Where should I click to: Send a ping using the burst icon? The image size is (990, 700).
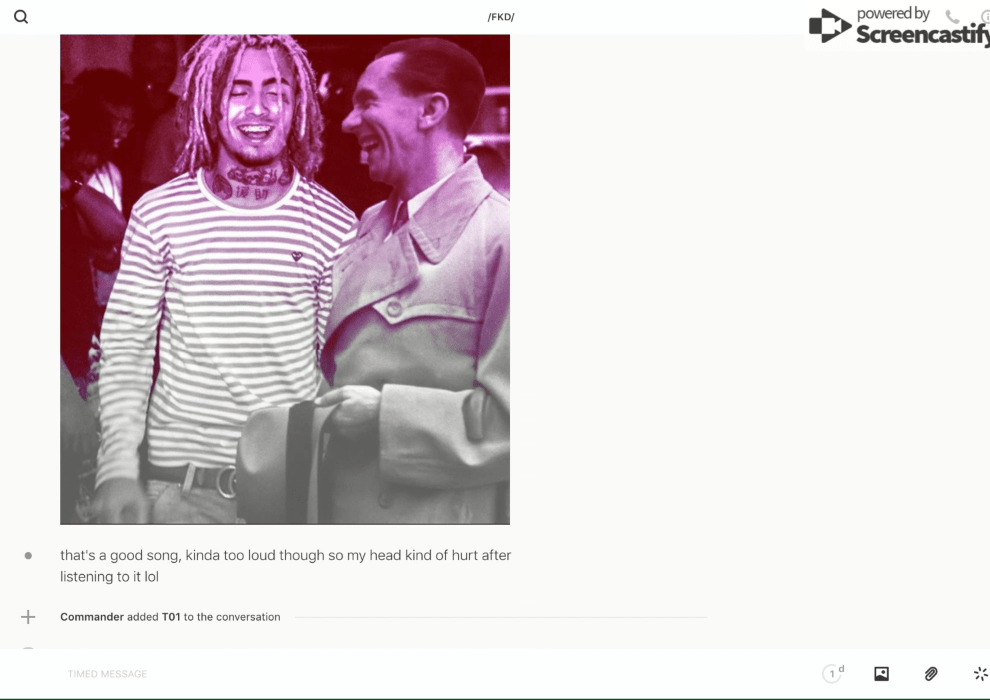point(981,674)
